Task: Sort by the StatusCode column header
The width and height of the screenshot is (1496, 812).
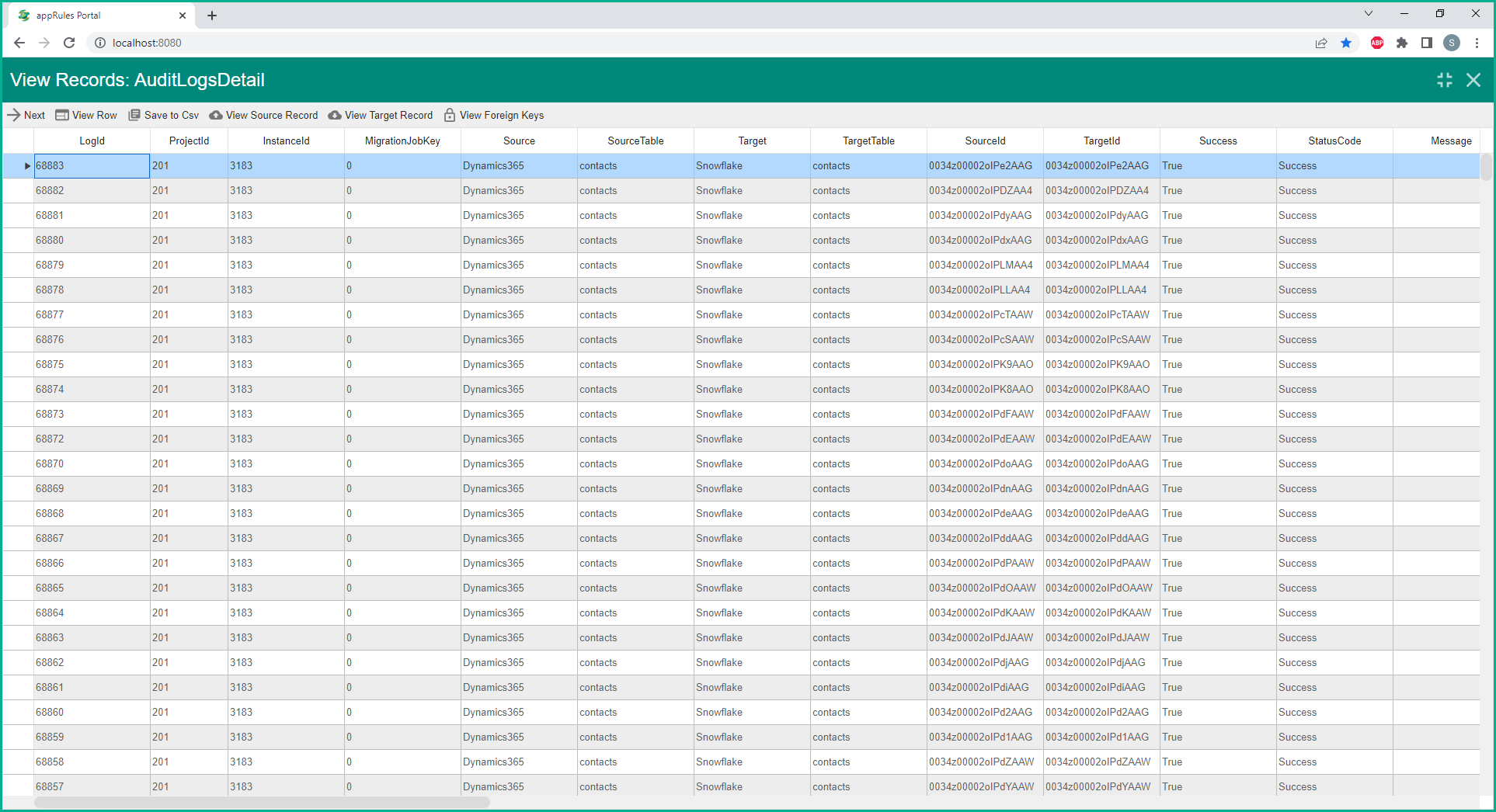Action: point(1334,141)
